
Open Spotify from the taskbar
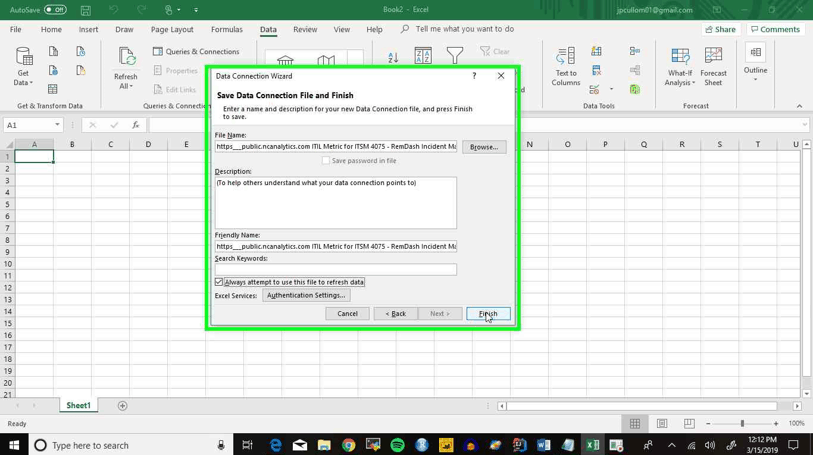397,445
